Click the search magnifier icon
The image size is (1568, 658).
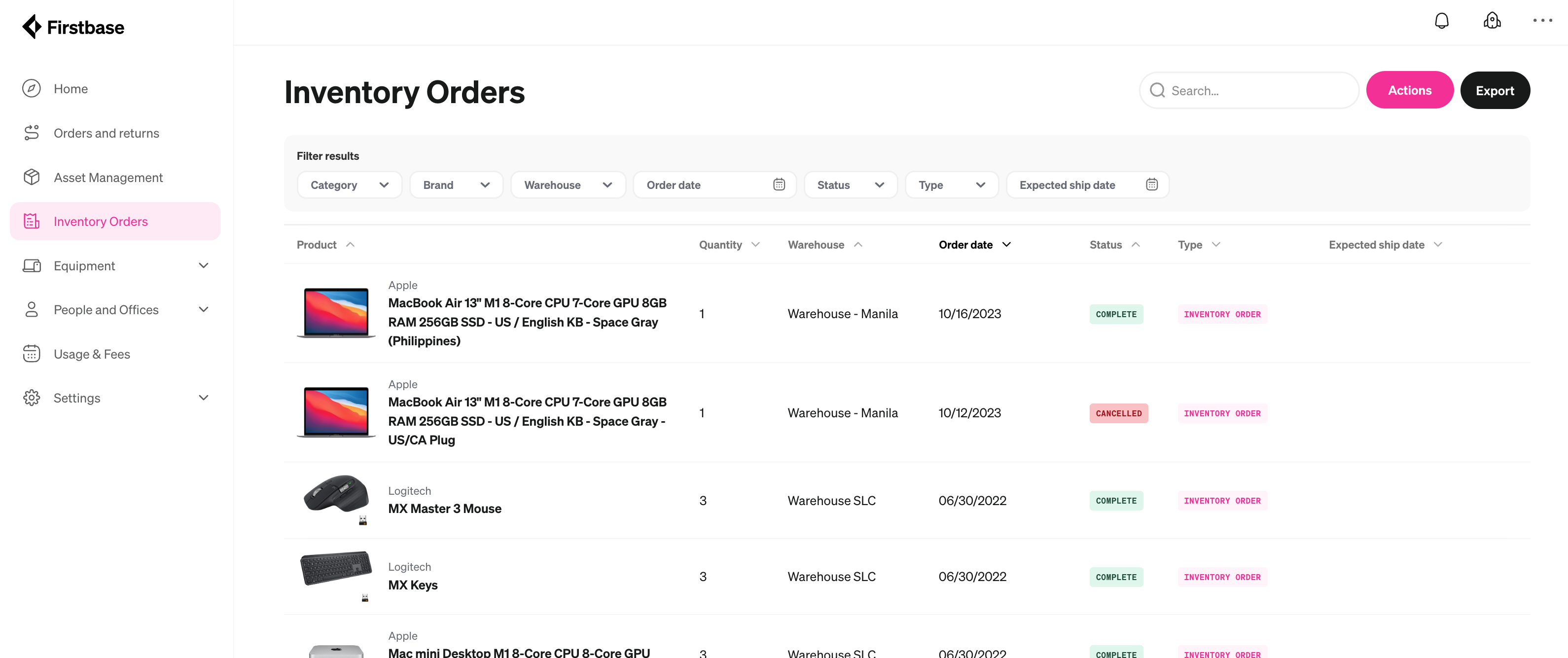(1157, 91)
